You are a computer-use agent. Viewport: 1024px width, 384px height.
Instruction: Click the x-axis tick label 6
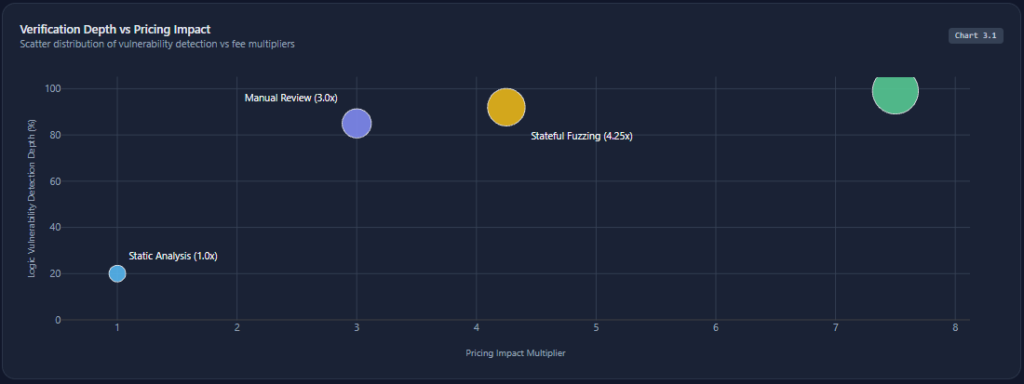(x=716, y=328)
